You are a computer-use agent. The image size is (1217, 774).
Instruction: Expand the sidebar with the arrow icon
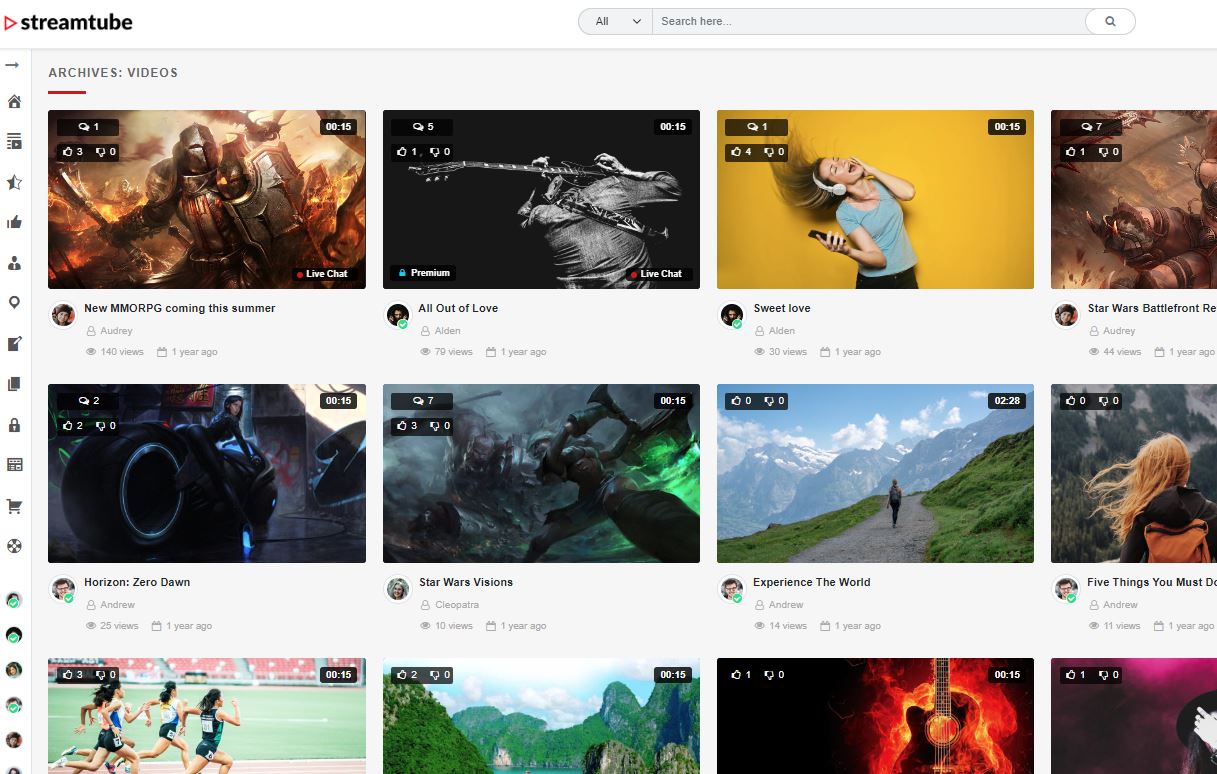13,65
